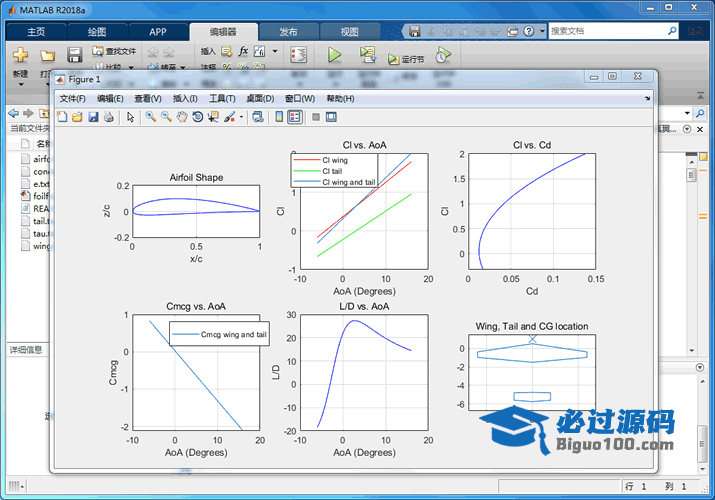Select the Rotate 3D tool

[198, 117]
